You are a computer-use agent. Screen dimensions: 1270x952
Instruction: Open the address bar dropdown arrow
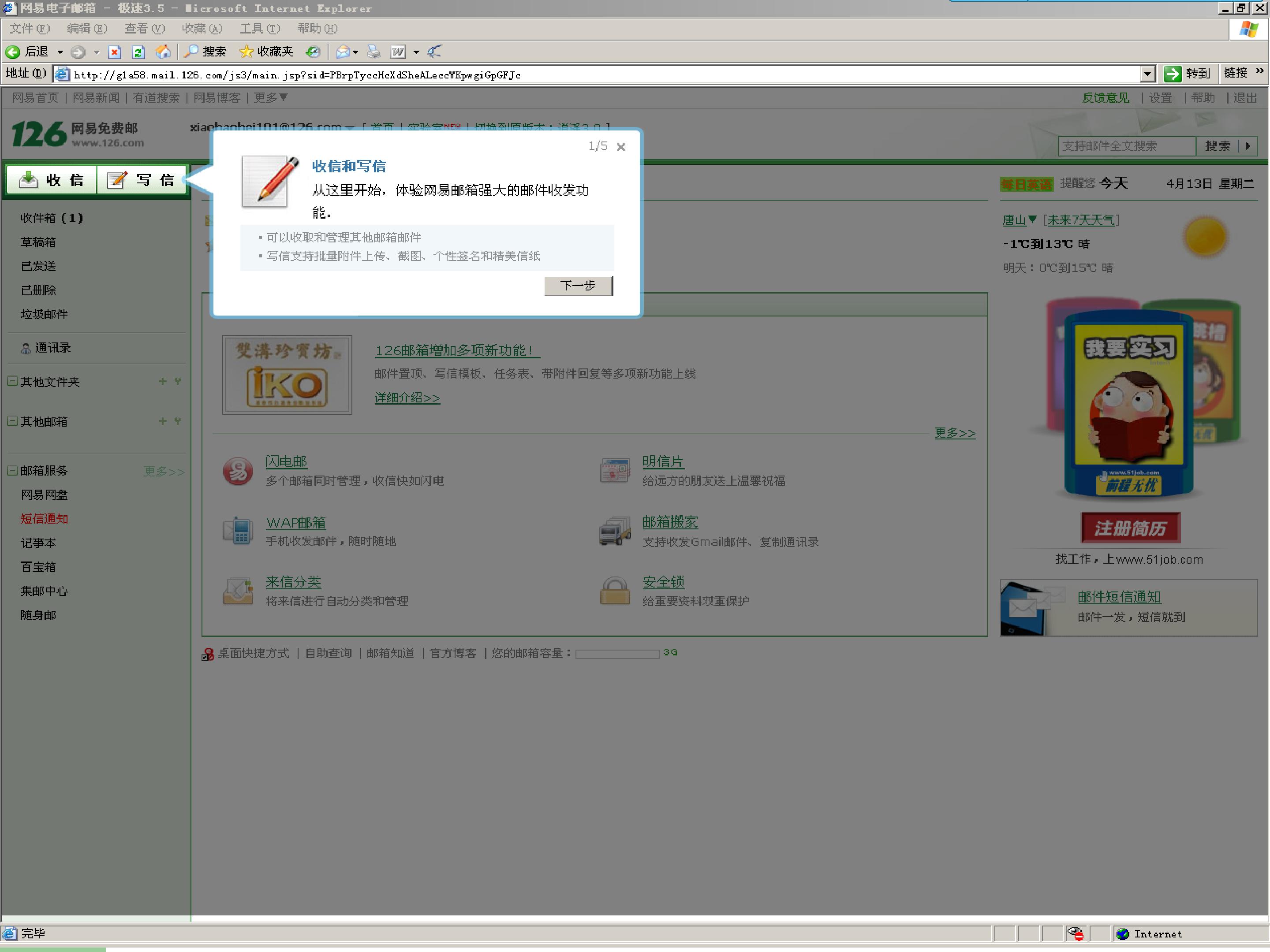[1147, 74]
